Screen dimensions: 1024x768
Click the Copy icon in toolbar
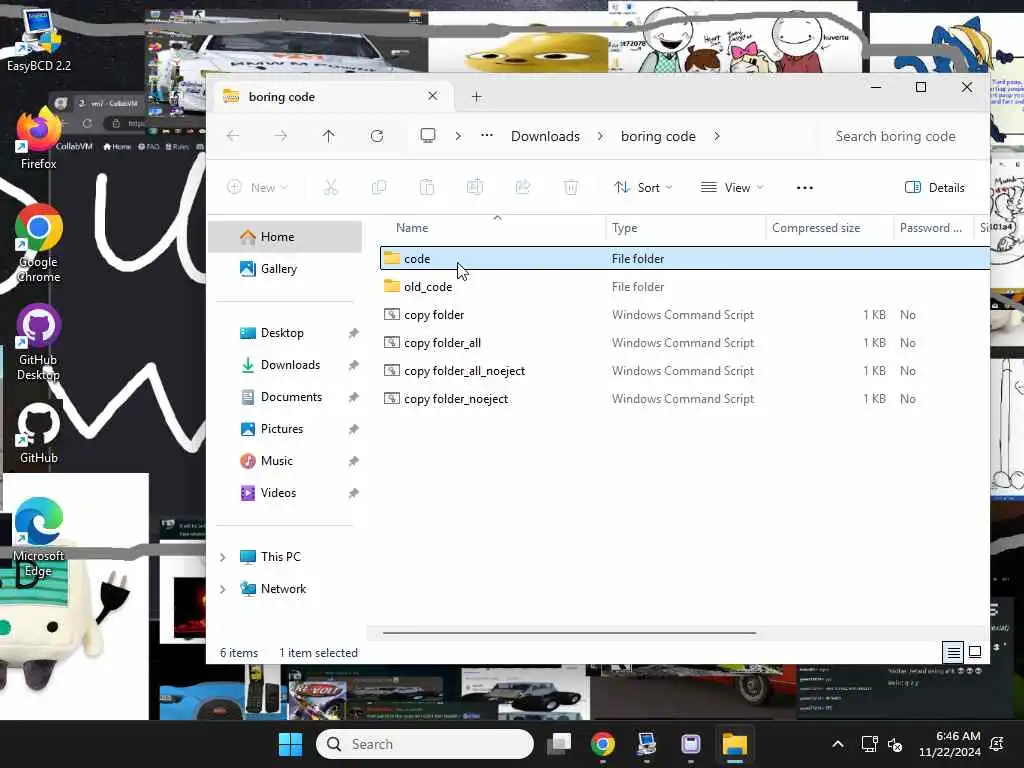click(x=379, y=187)
